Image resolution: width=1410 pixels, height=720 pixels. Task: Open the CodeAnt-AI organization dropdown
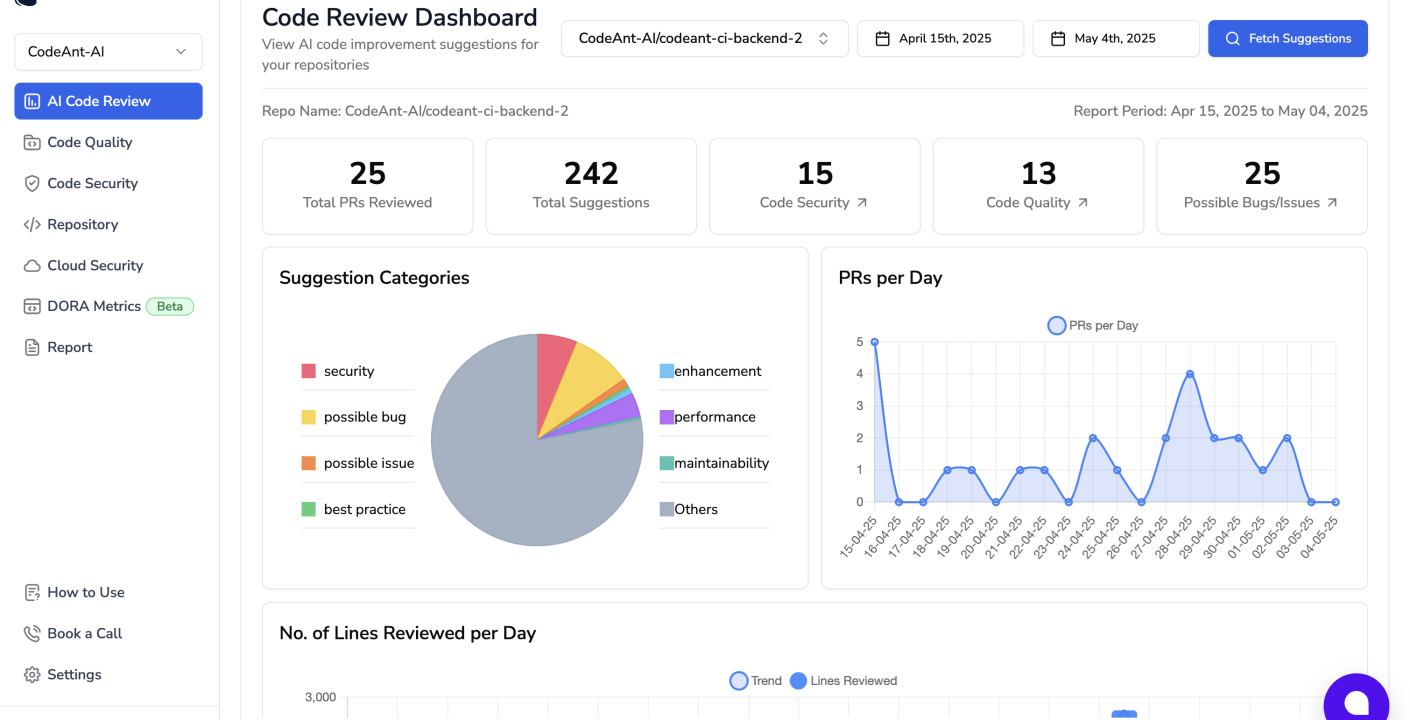pyautogui.click(x=108, y=52)
